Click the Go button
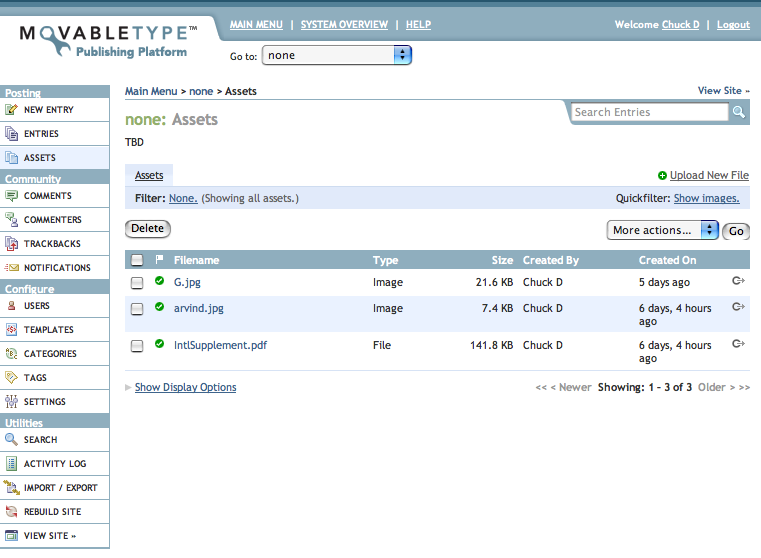The width and height of the screenshot is (761, 558). (x=736, y=231)
